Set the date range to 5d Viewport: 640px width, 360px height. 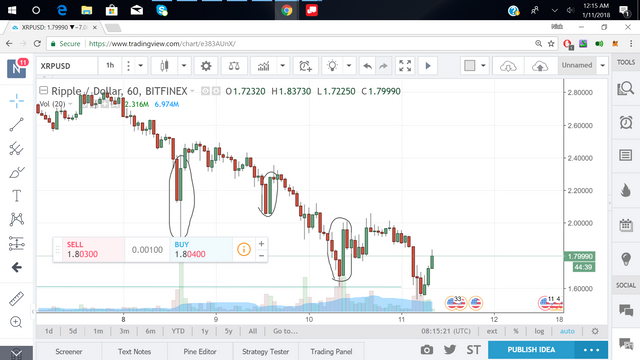(73, 331)
